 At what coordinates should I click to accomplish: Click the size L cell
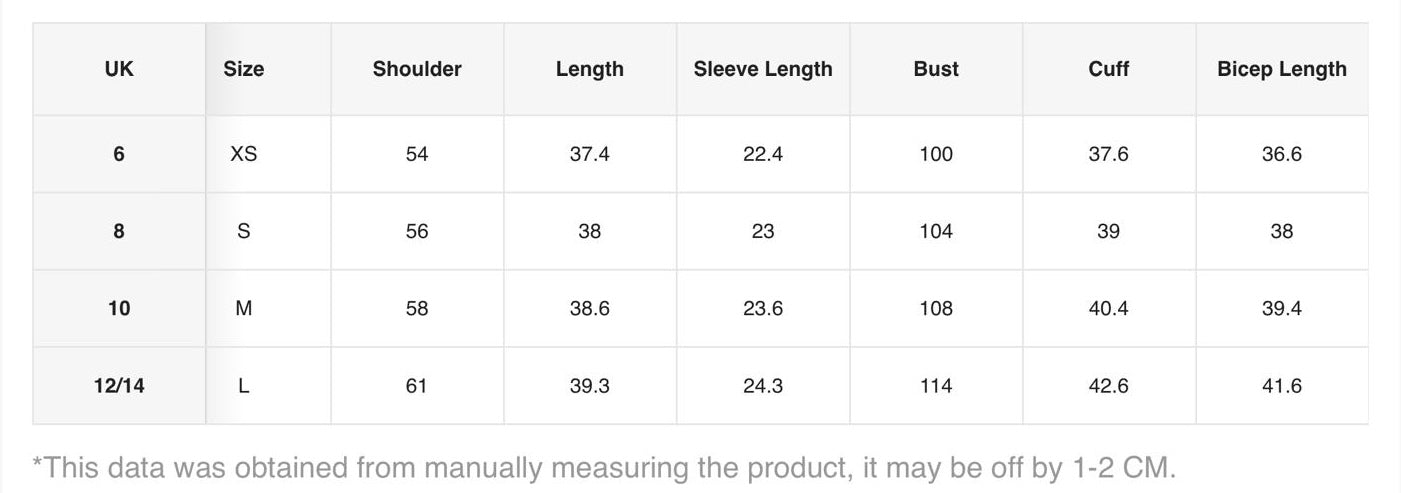click(244, 385)
